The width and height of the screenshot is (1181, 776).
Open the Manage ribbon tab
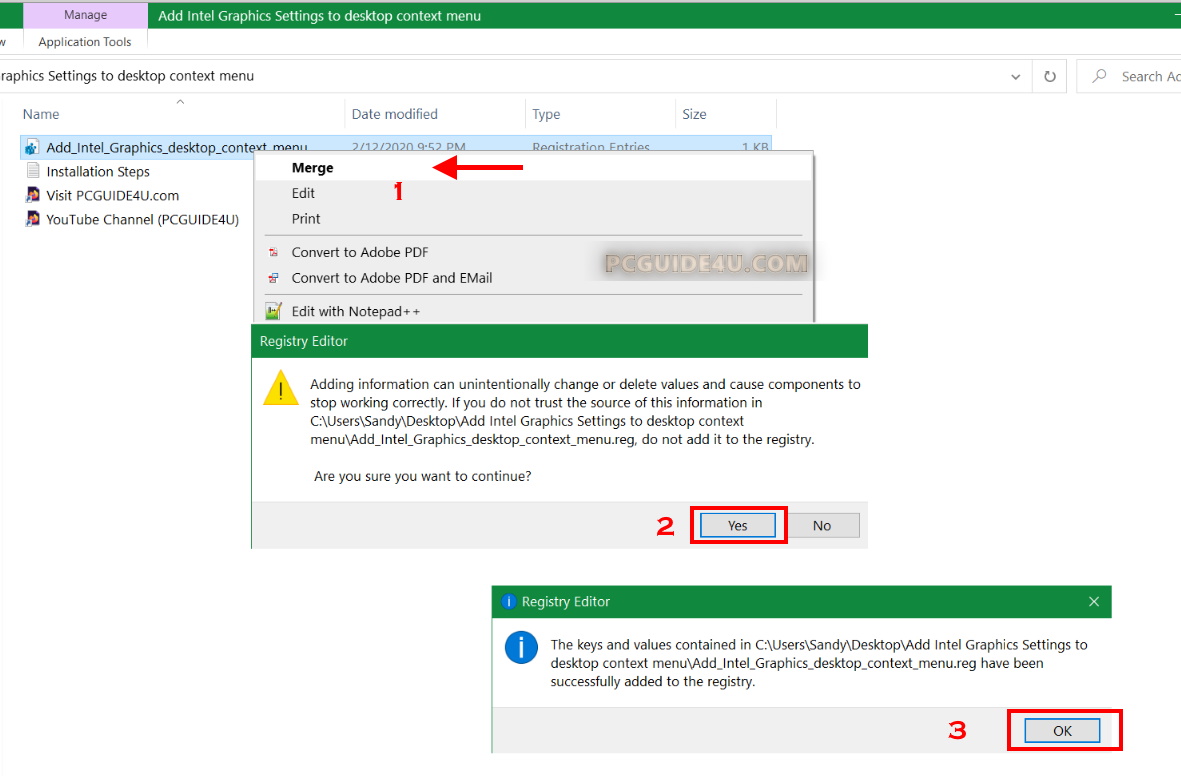pyautogui.click(x=85, y=15)
